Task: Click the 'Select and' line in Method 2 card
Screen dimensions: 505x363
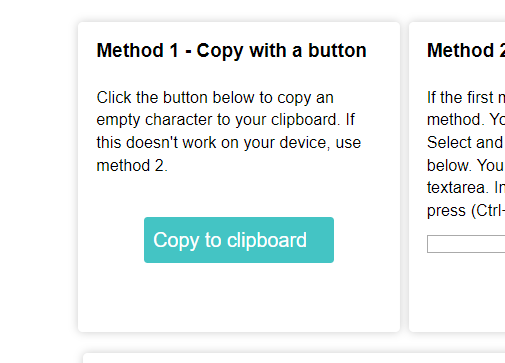Action: tap(465, 143)
